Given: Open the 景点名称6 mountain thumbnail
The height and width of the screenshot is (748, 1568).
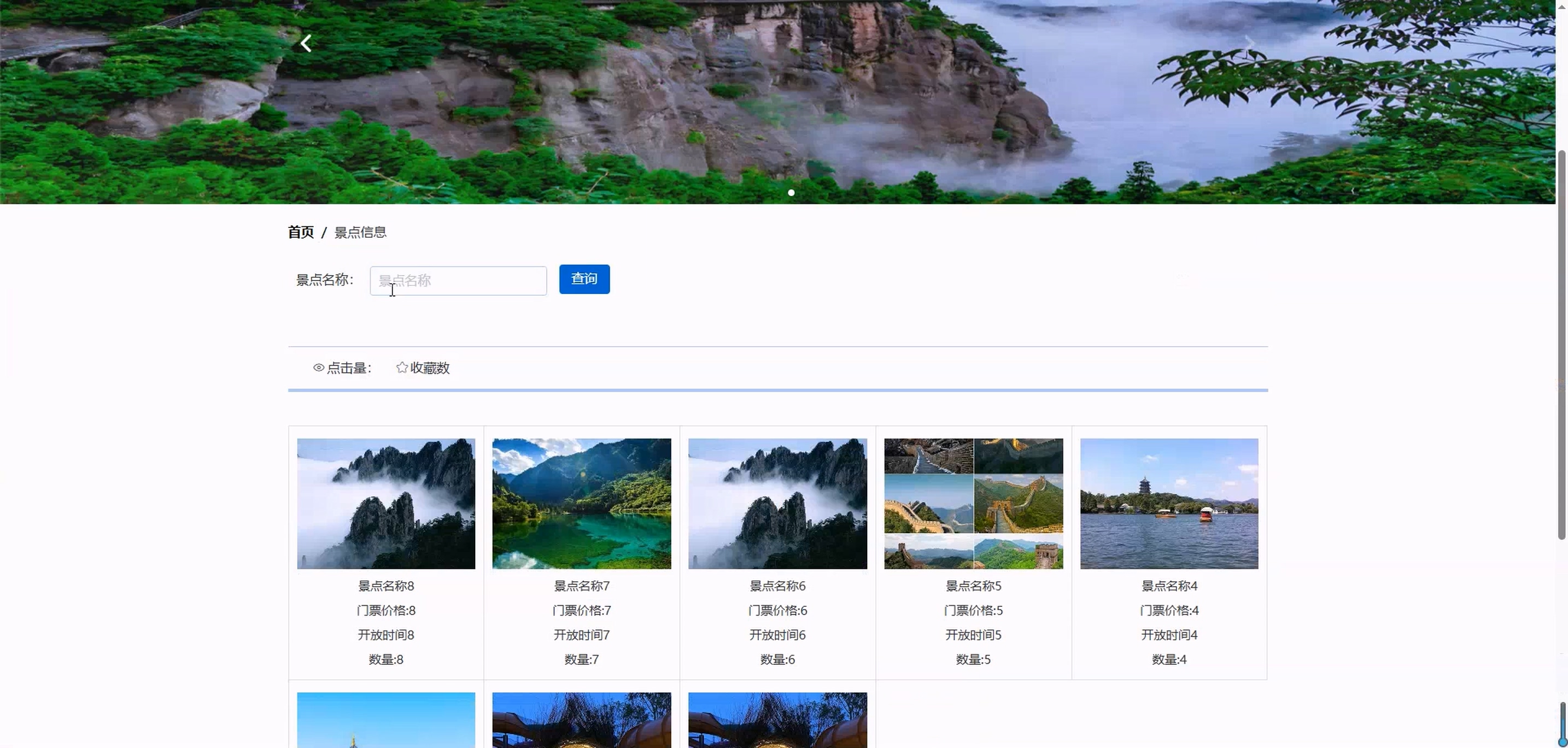Looking at the screenshot, I should [x=777, y=504].
